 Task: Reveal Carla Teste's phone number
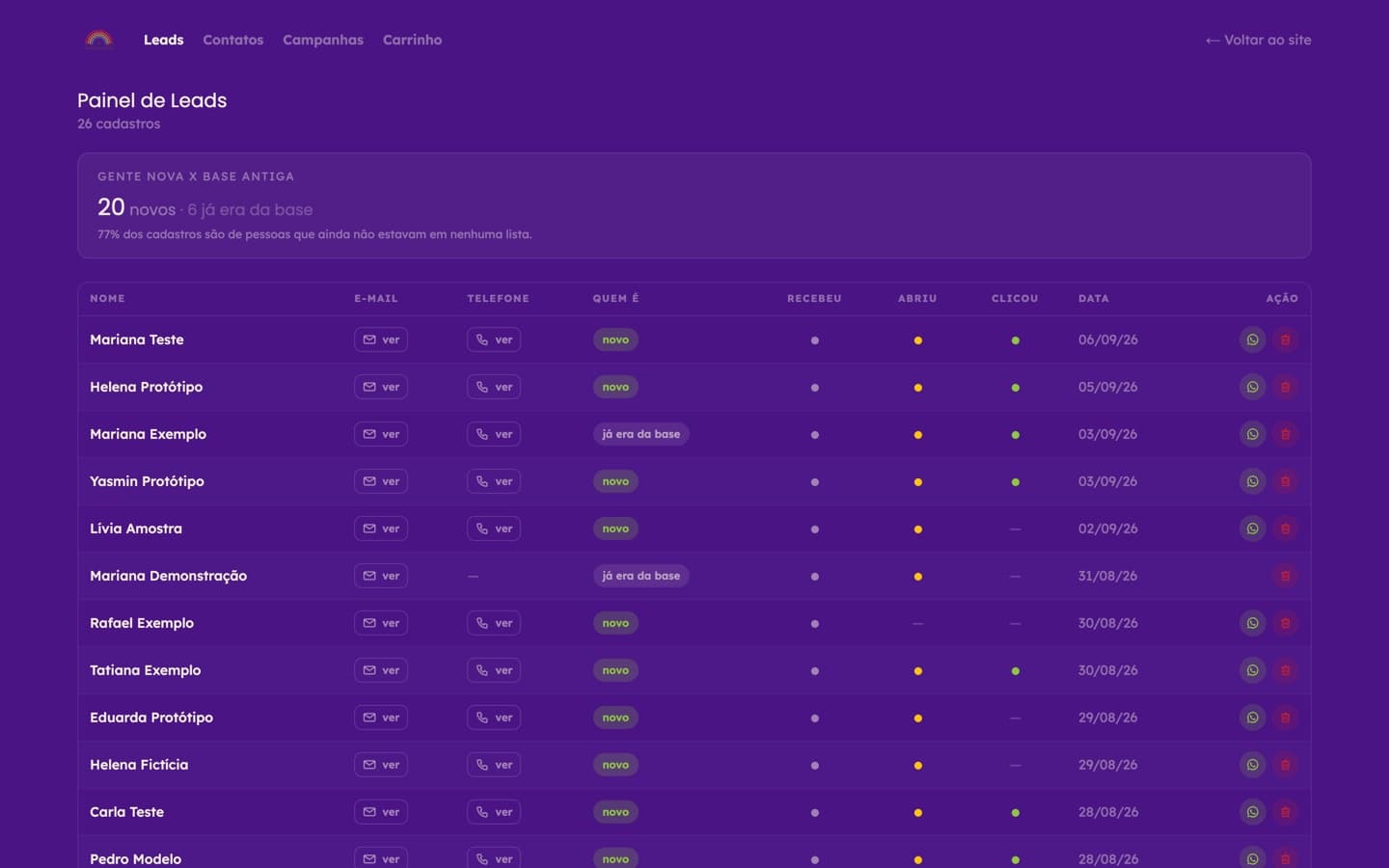(494, 812)
